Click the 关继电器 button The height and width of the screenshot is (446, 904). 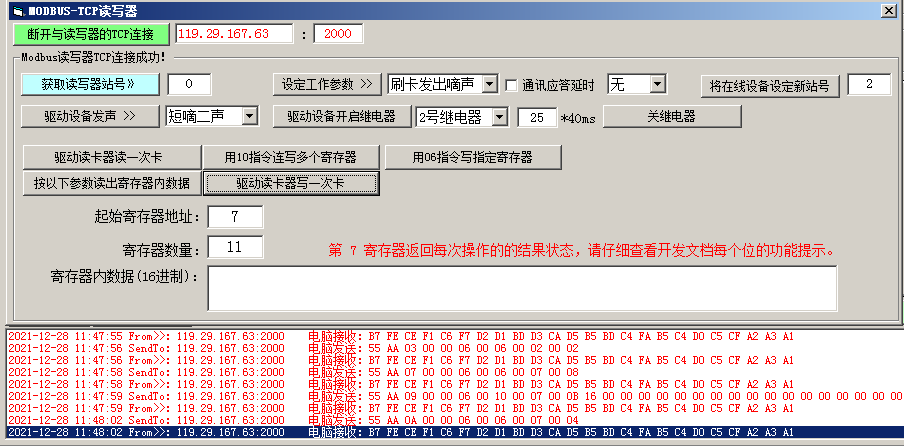click(x=672, y=116)
